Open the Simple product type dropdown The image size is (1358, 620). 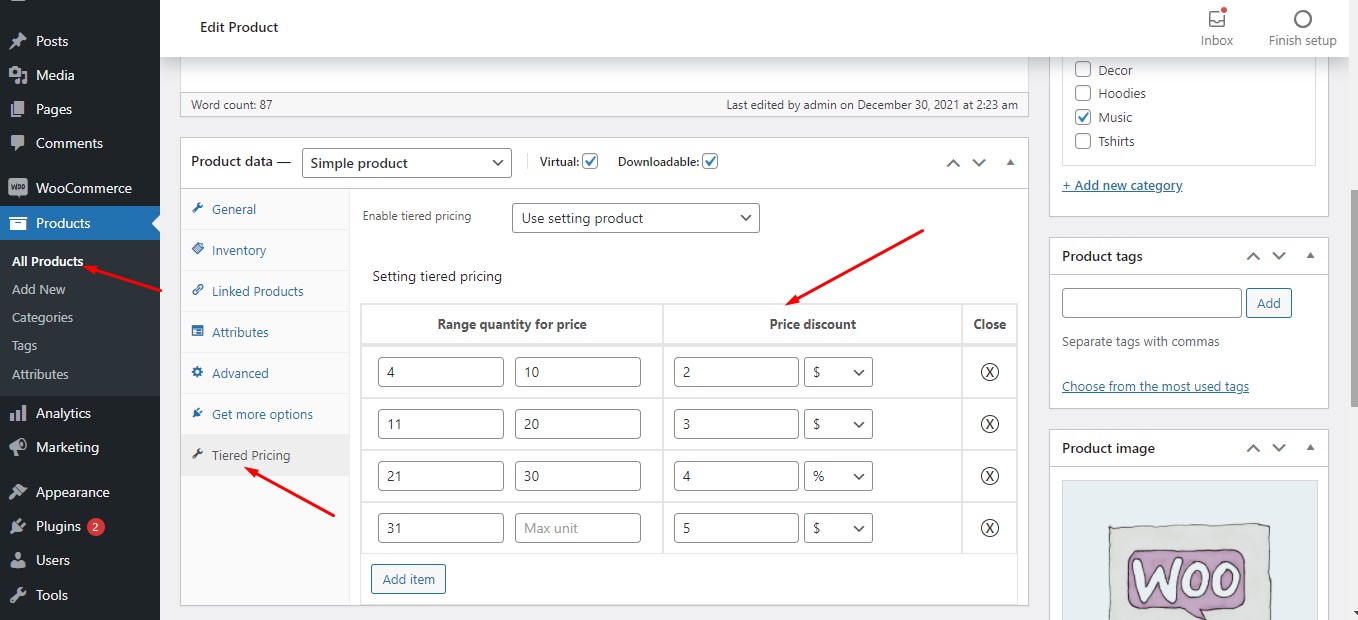point(406,162)
